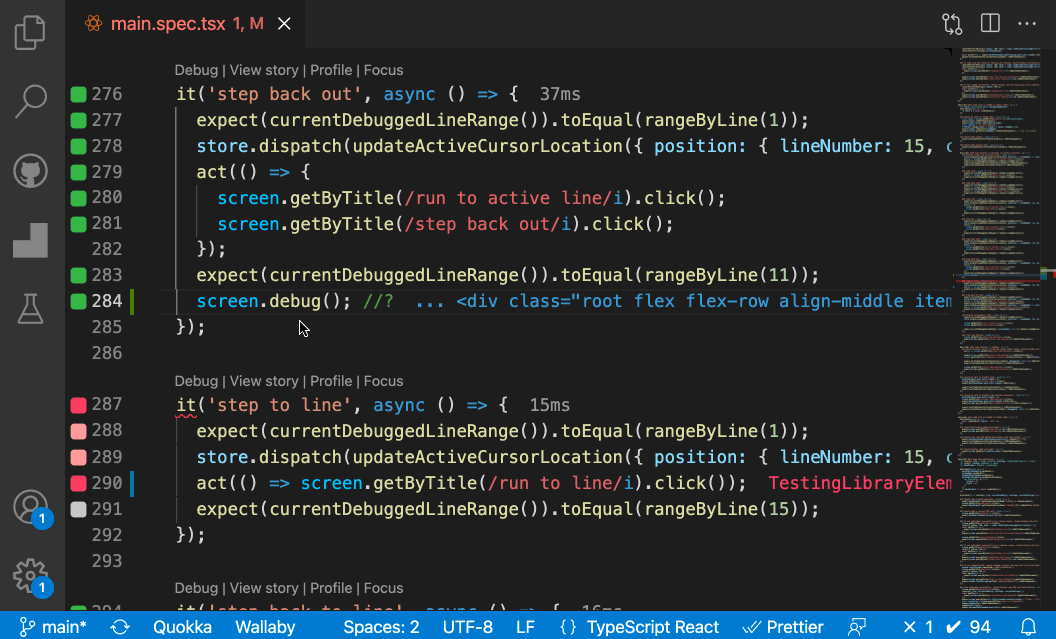1056x639 pixels.
Task: Click the green coverage indicator on line 284
Action: click(x=78, y=301)
